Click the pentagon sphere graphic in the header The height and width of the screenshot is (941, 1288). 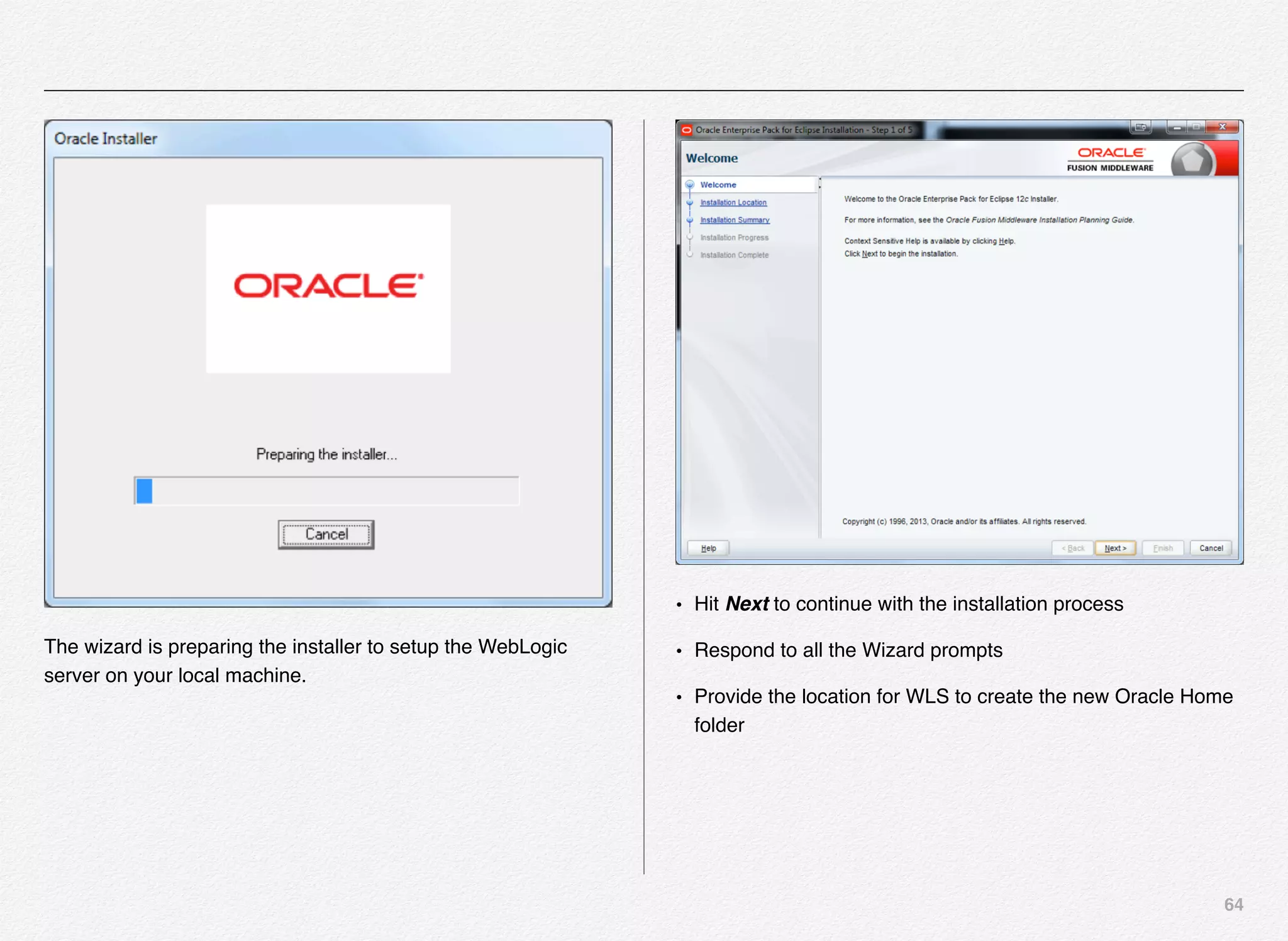tap(1192, 160)
